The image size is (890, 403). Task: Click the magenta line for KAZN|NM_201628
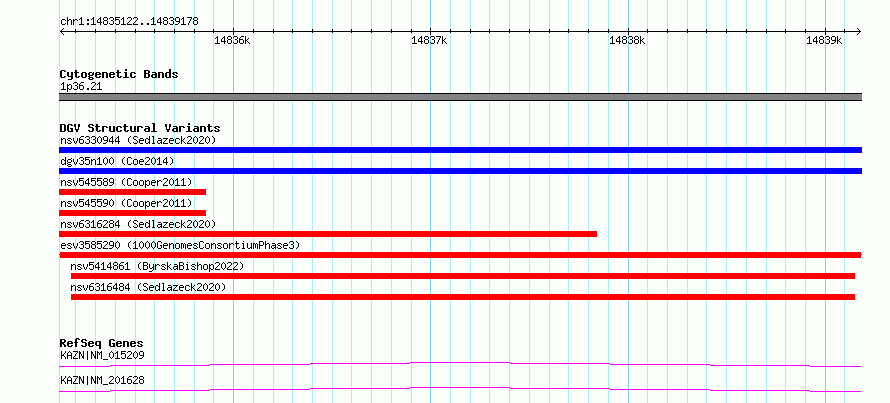click(460, 389)
